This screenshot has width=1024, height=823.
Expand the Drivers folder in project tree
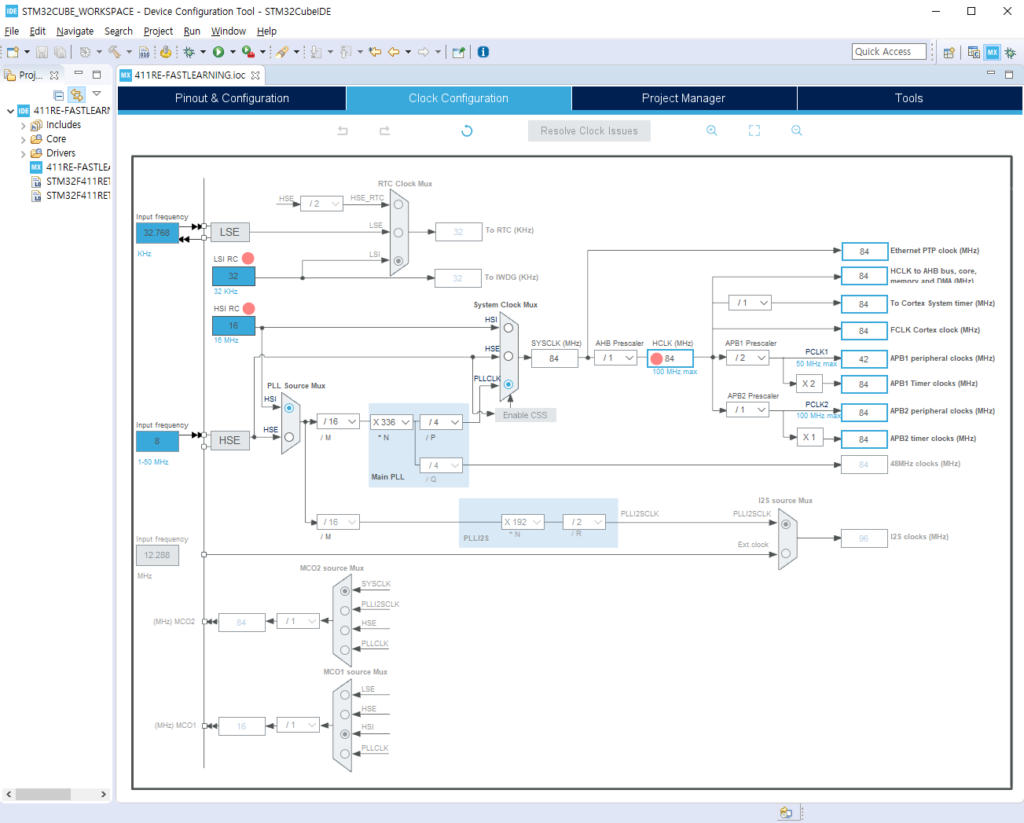[23, 154]
